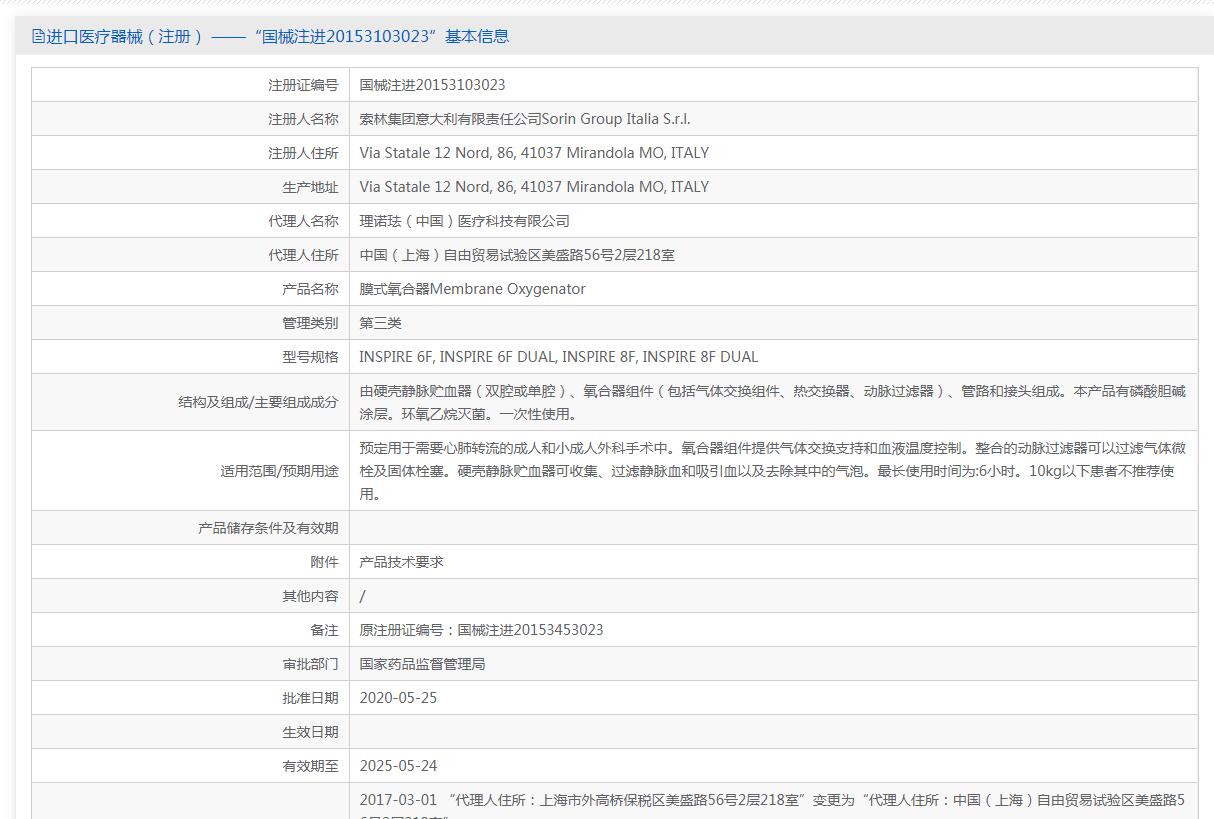Click the 2017-03-01 change record entry
Image resolution: width=1214 pixels, height=819 pixels.
point(770,801)
